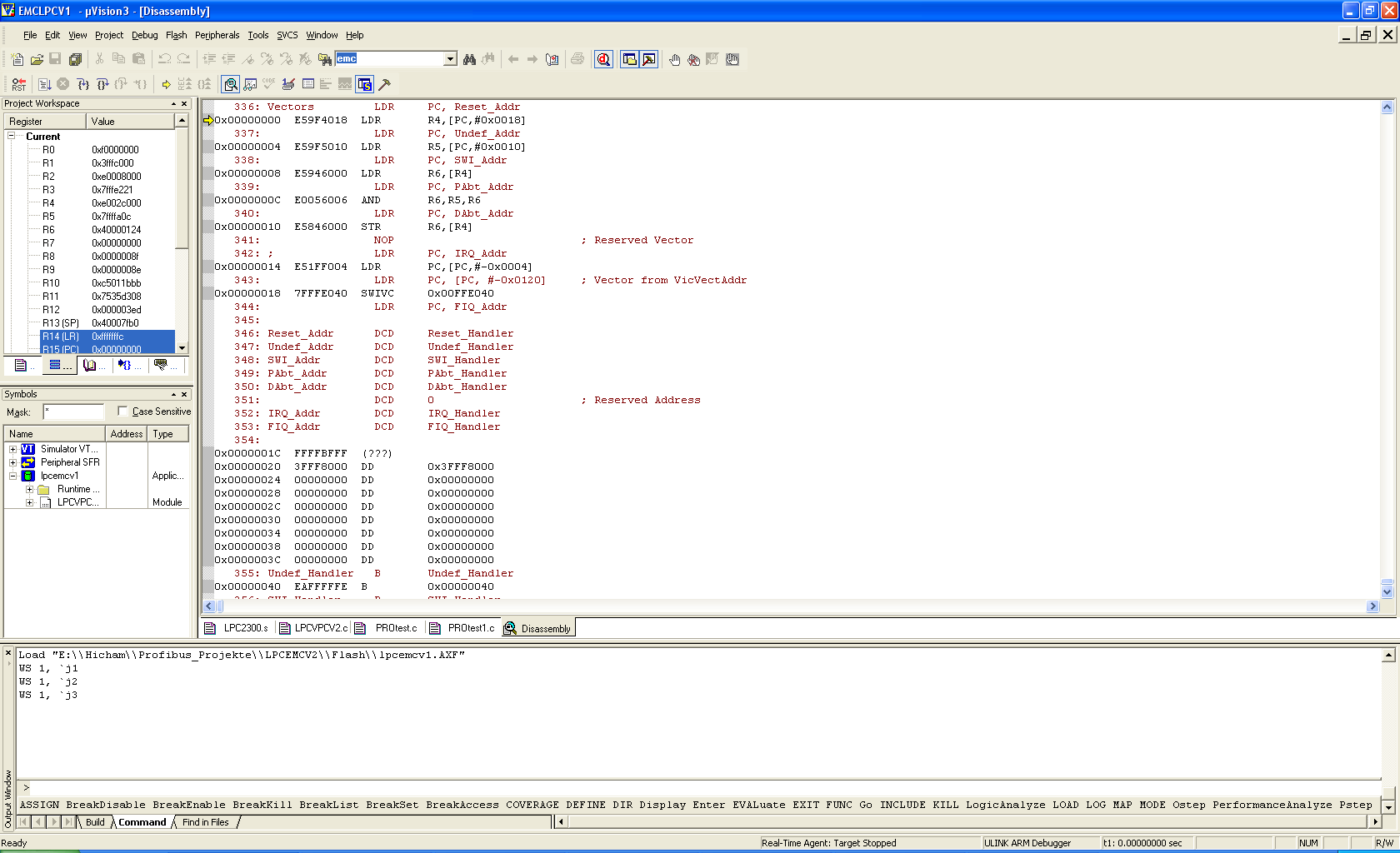
Task: Switch to the Find in Files tab
Action: click(x=205, y=822)
